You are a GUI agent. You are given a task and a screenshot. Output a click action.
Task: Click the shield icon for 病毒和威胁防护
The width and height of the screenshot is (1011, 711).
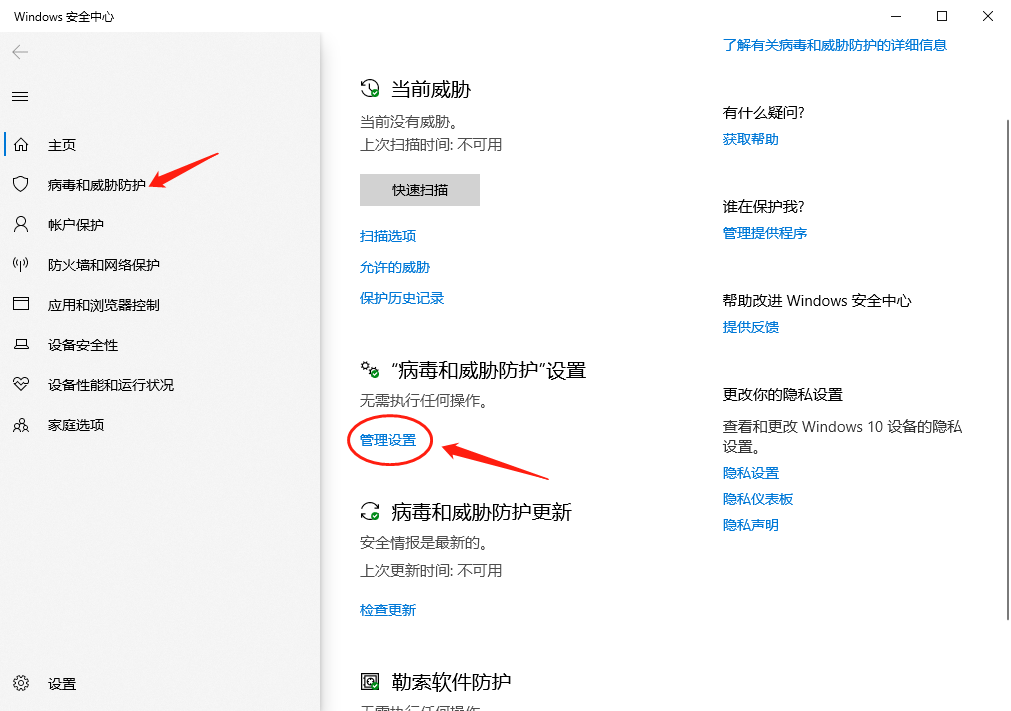[20, 185]
